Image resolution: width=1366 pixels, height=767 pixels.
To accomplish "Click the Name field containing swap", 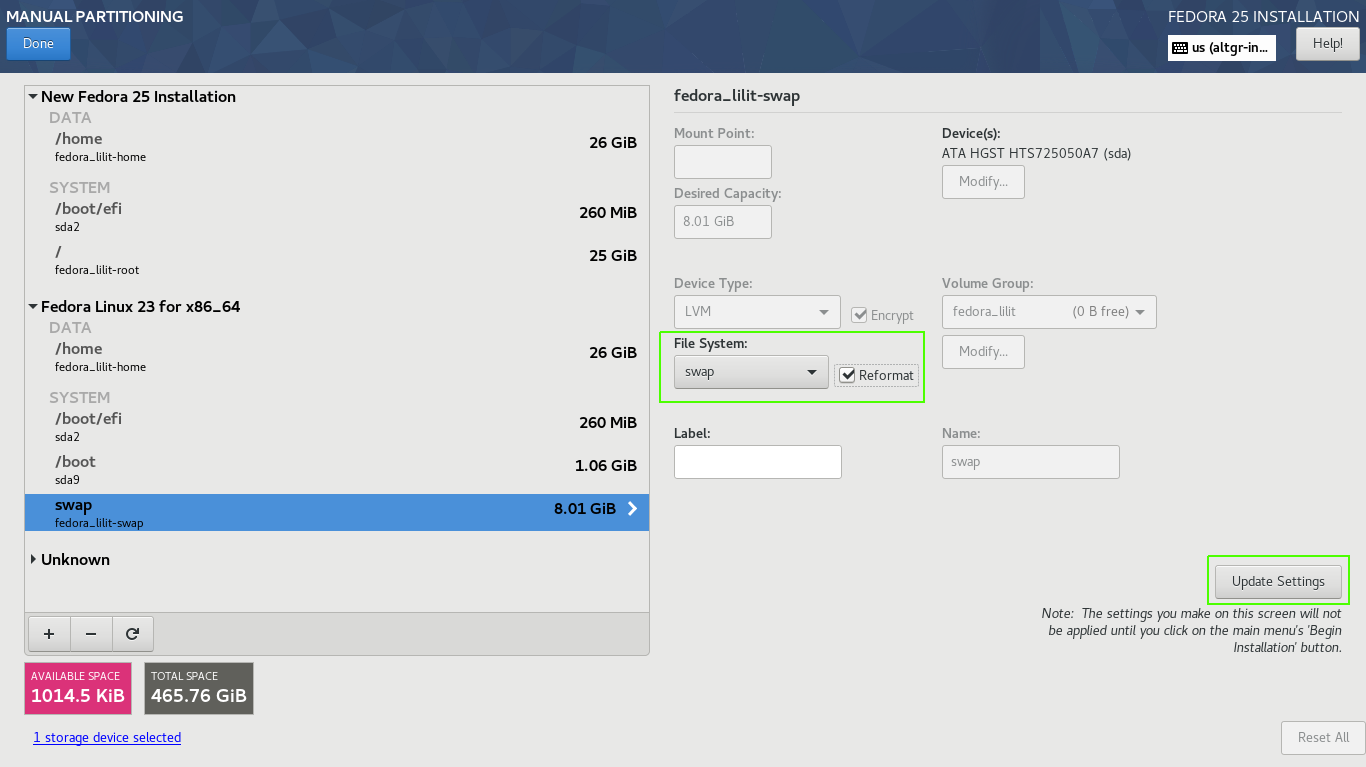I will point(1031,462).
